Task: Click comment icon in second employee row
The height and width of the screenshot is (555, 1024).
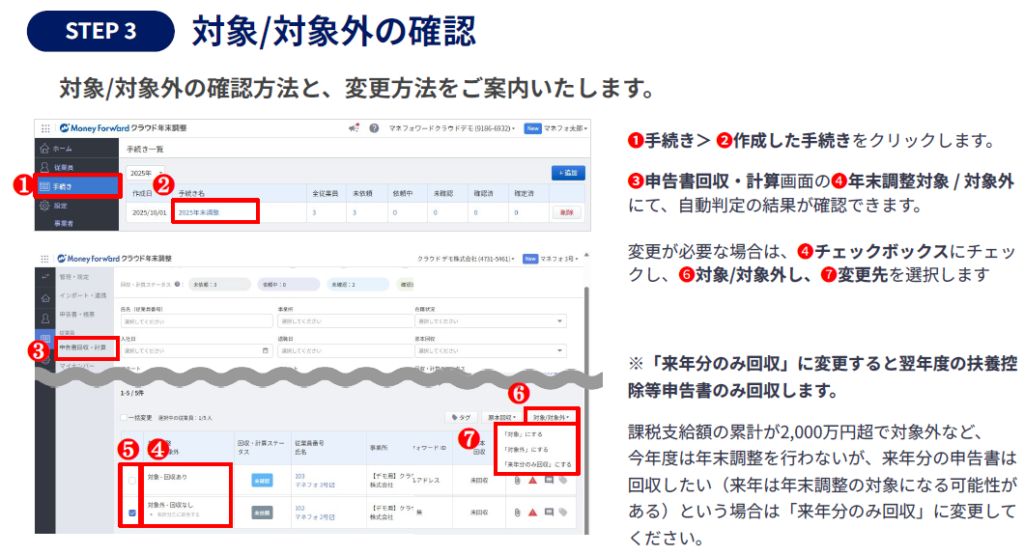Action: 549,511
